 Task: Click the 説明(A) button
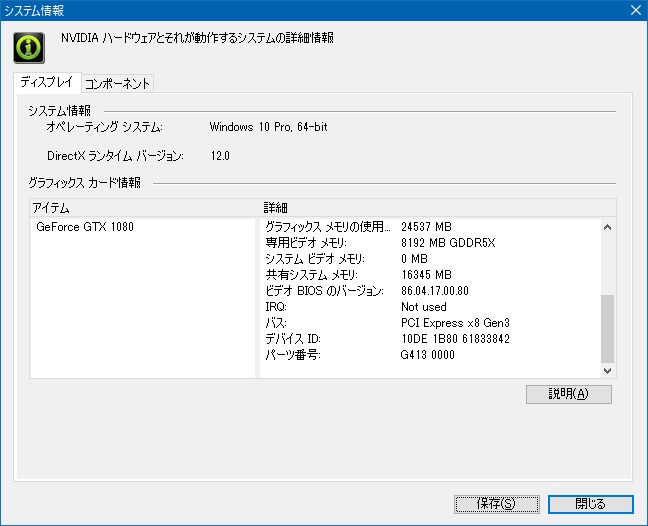569,394
